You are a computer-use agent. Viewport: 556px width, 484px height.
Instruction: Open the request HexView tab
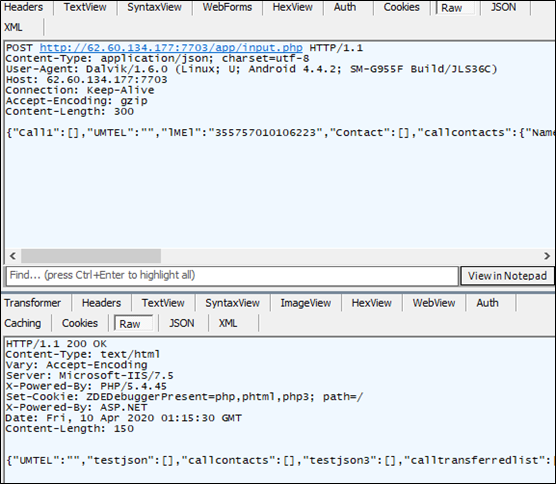tap(293, 7)
